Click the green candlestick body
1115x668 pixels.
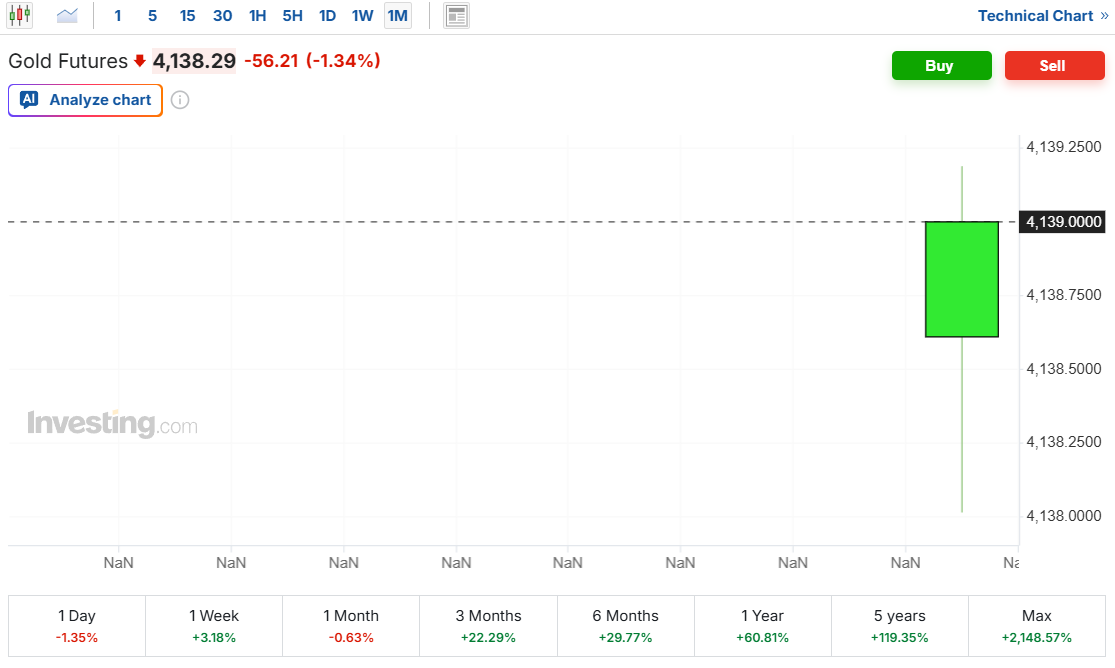click(961, 279)
